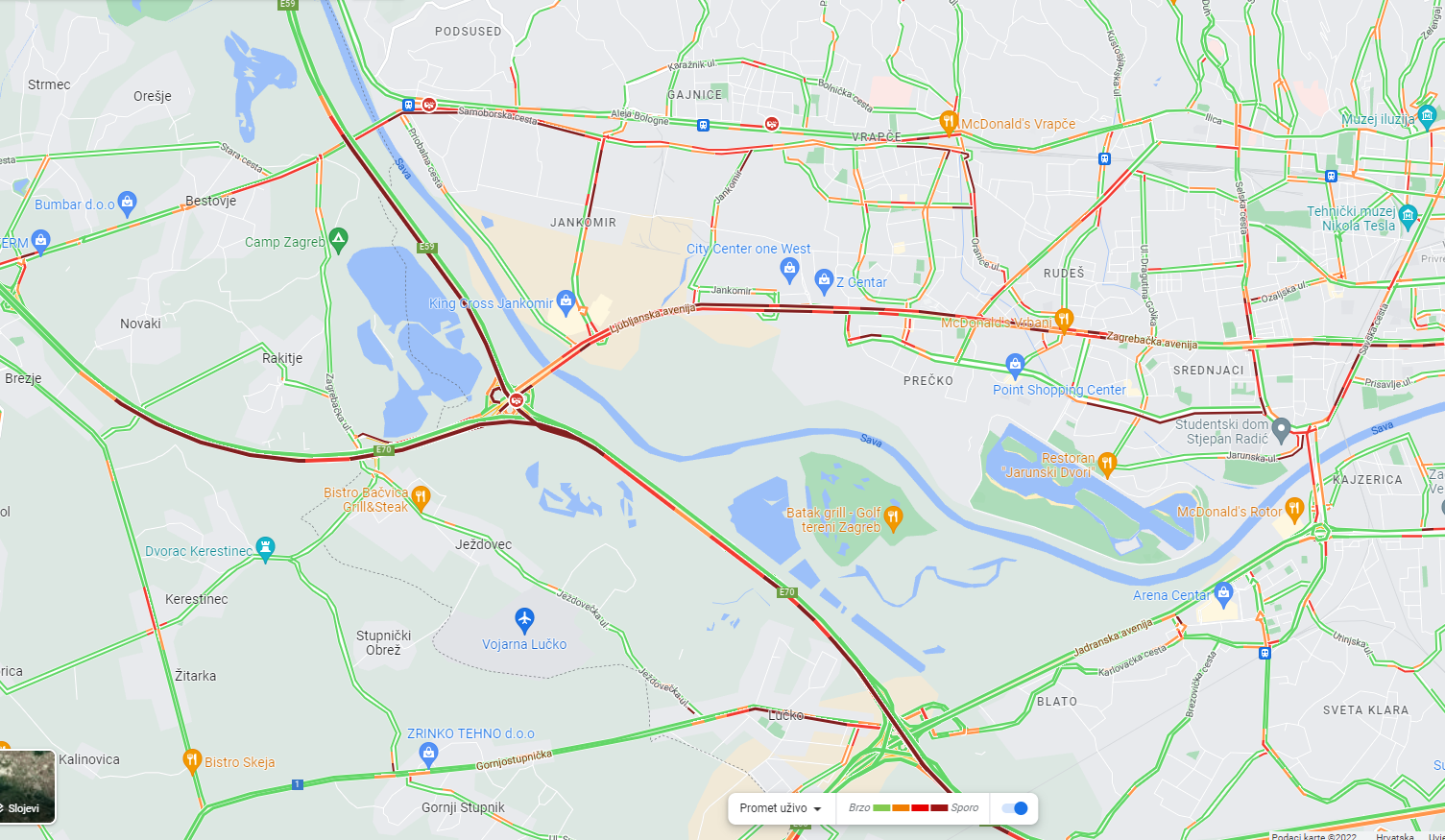Select the Camp Zagreb campsite marker
The width and height of the screenshot is (1445, 840).
coord(338,239)
